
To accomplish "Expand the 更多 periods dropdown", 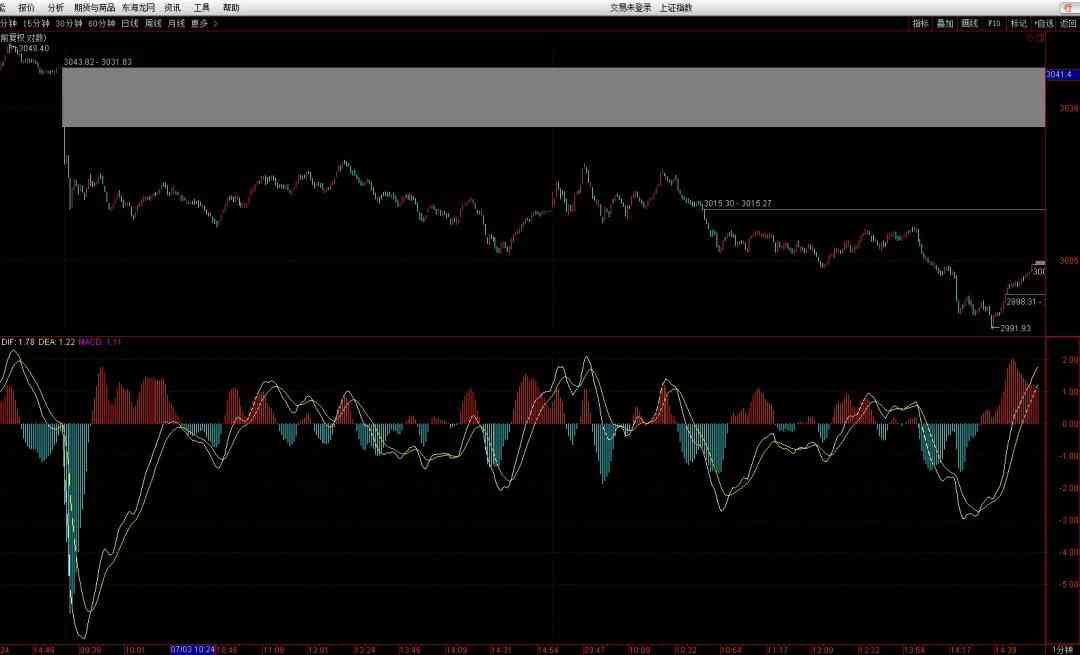I will [202, 22].
